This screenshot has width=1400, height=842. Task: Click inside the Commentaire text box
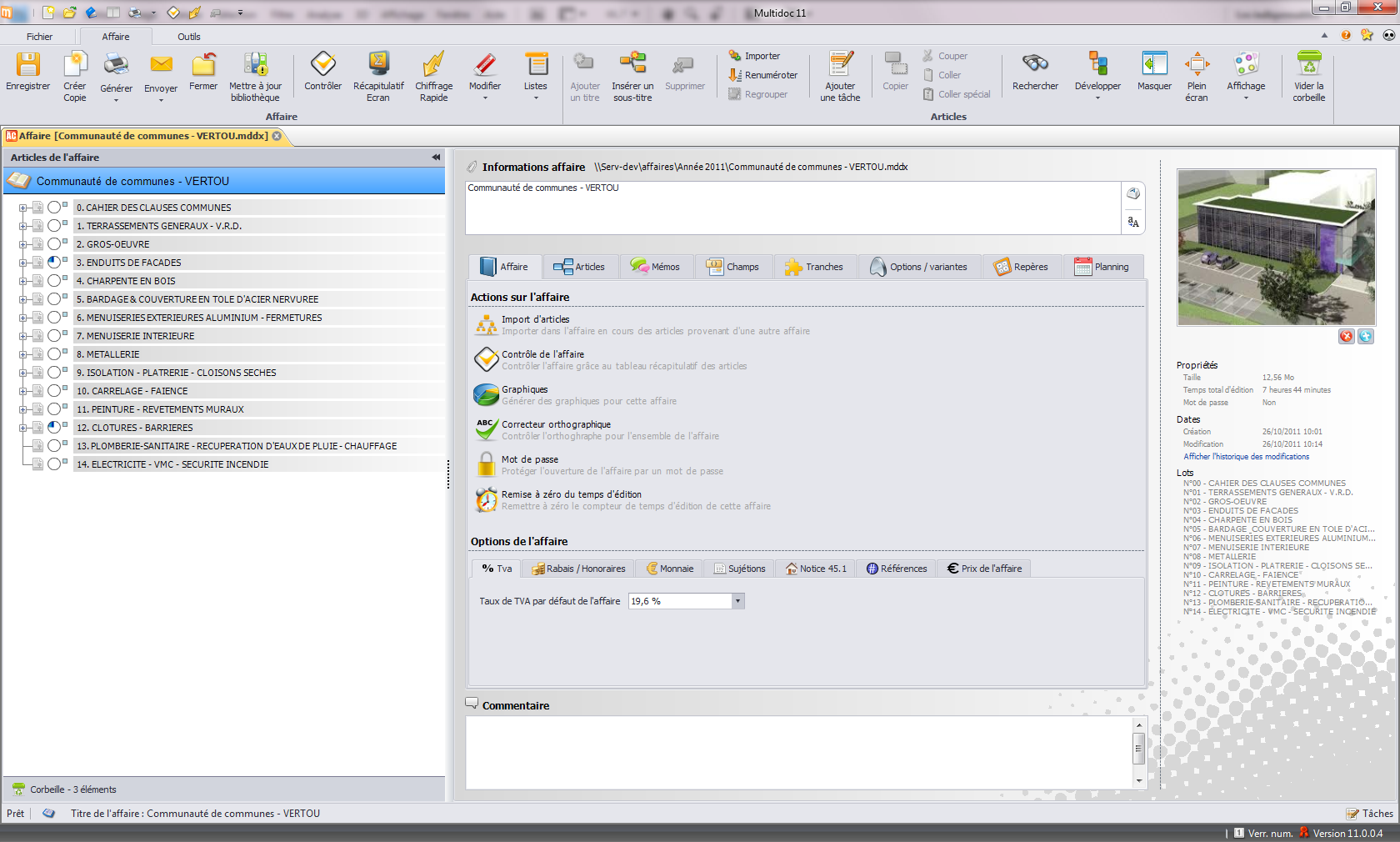tap(798, 752)
